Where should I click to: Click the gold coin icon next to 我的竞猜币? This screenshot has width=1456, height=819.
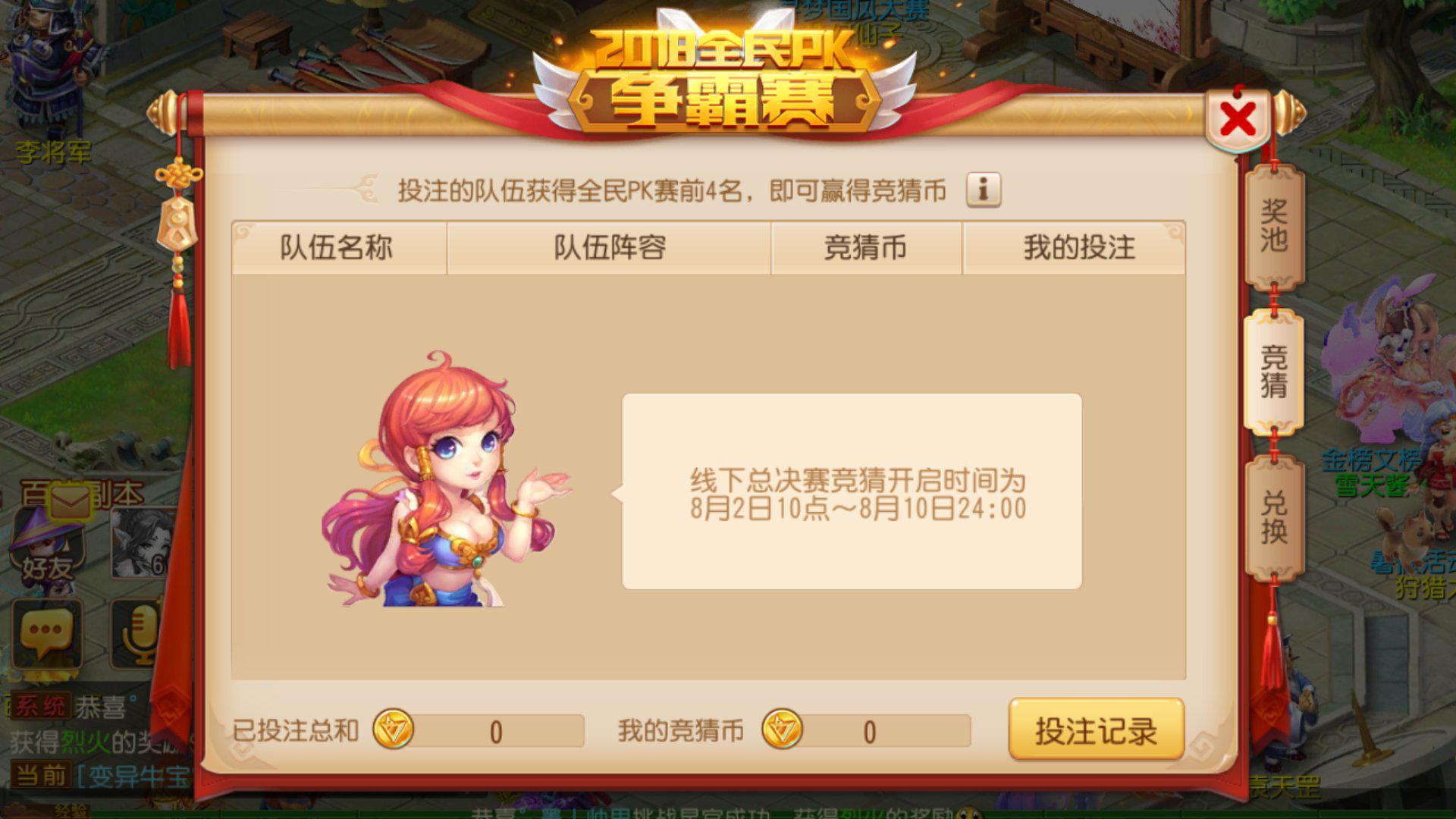tap(782, 730)
